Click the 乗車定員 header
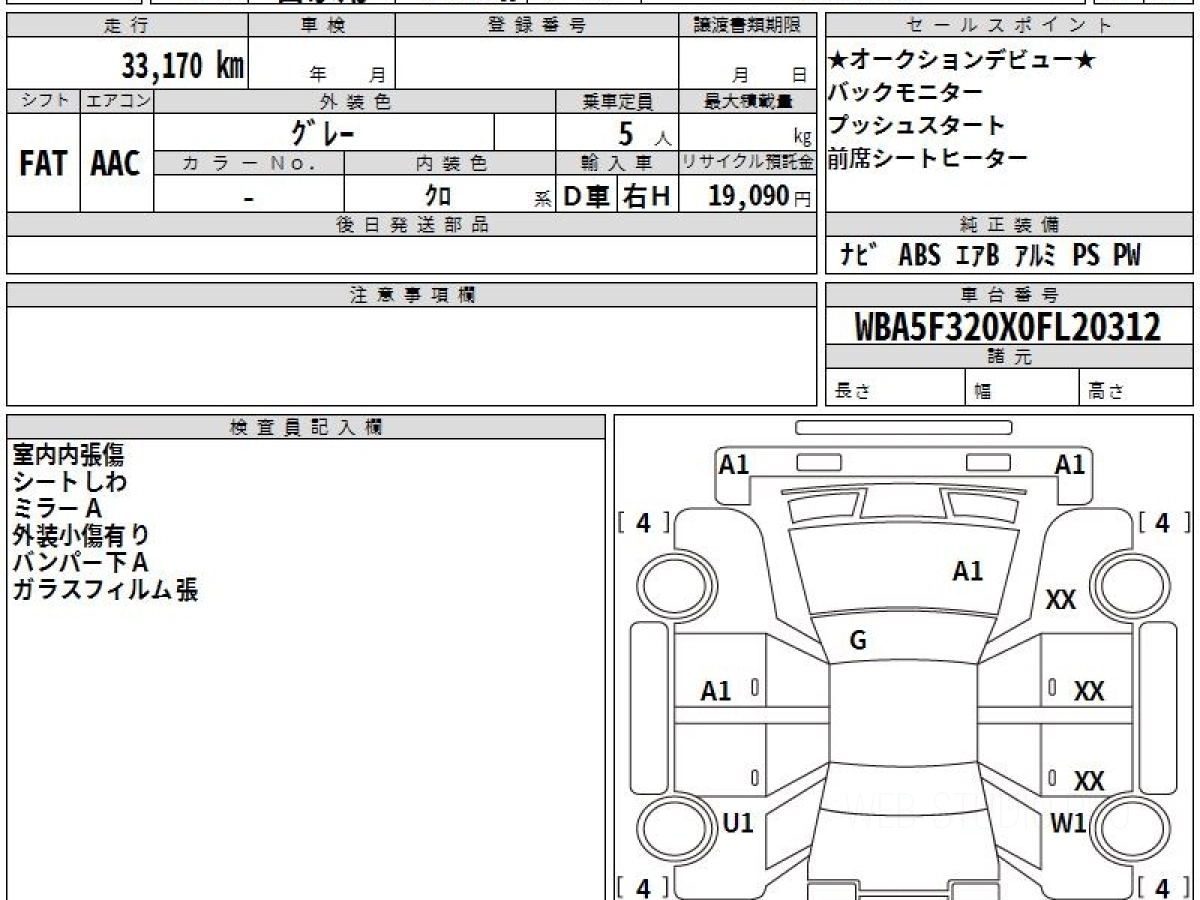 tap(617, 101)
